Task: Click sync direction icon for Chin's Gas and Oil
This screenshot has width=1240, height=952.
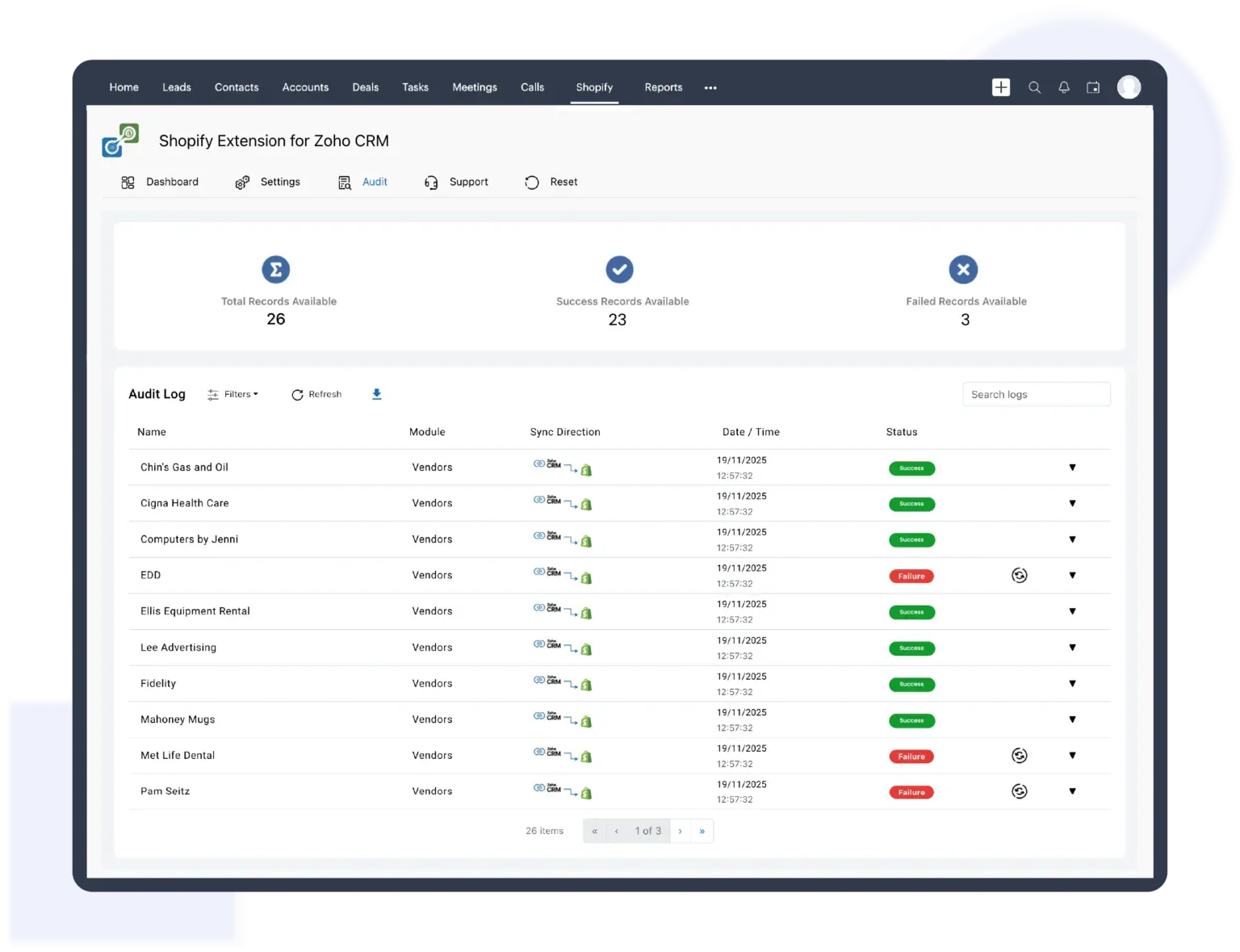Action: 563,468
